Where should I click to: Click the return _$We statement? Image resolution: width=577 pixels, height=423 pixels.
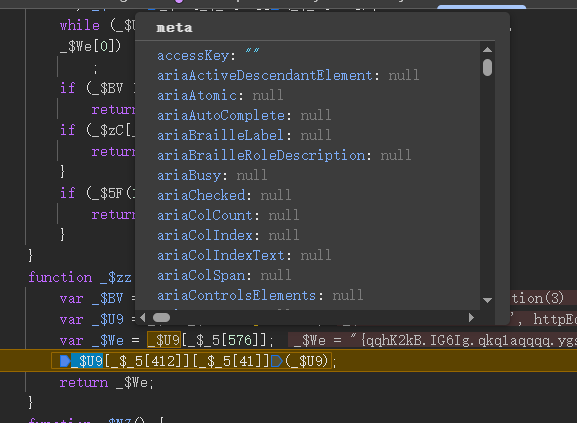point(106,383)
